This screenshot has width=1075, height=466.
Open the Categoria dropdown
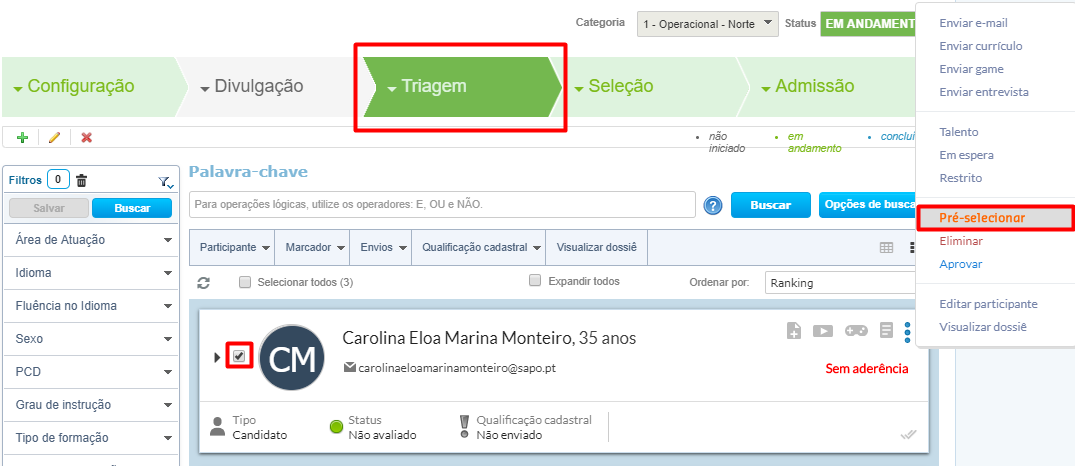tap(708, 23)
